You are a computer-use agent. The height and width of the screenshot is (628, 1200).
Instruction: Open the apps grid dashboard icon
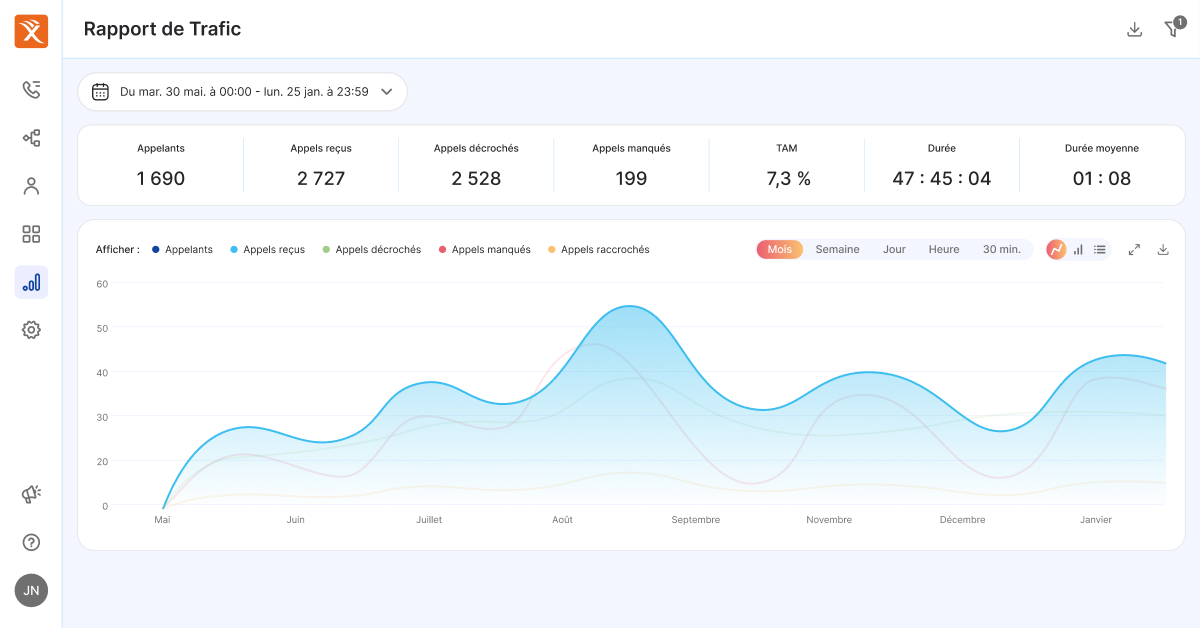tap(31, 234)
